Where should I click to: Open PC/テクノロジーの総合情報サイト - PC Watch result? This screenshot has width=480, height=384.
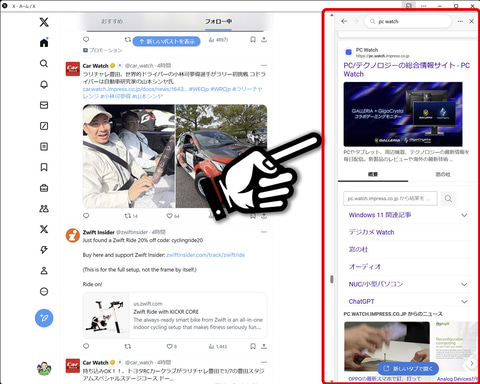tap(407, 69)
